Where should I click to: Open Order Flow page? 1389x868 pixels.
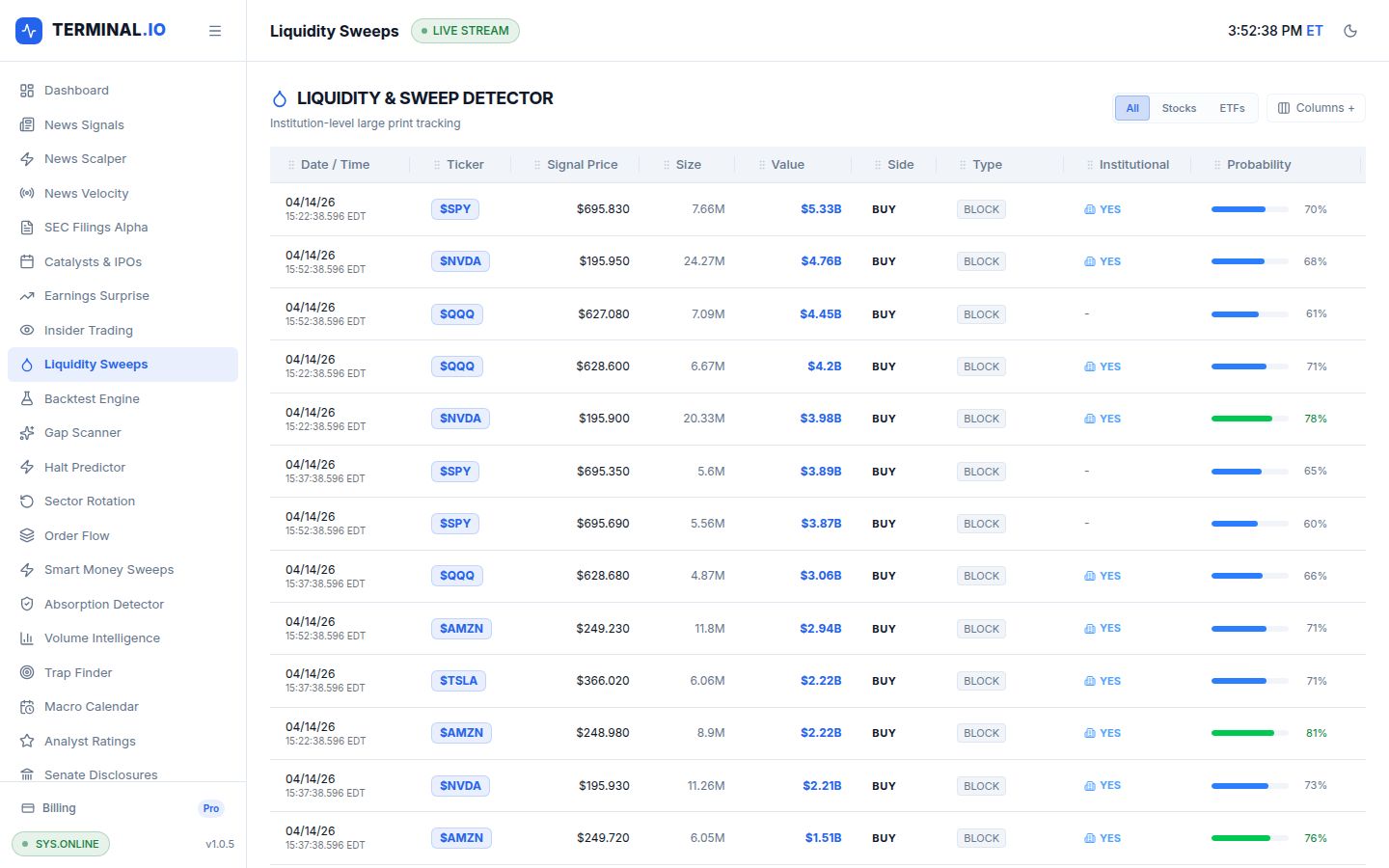point(123,535)
